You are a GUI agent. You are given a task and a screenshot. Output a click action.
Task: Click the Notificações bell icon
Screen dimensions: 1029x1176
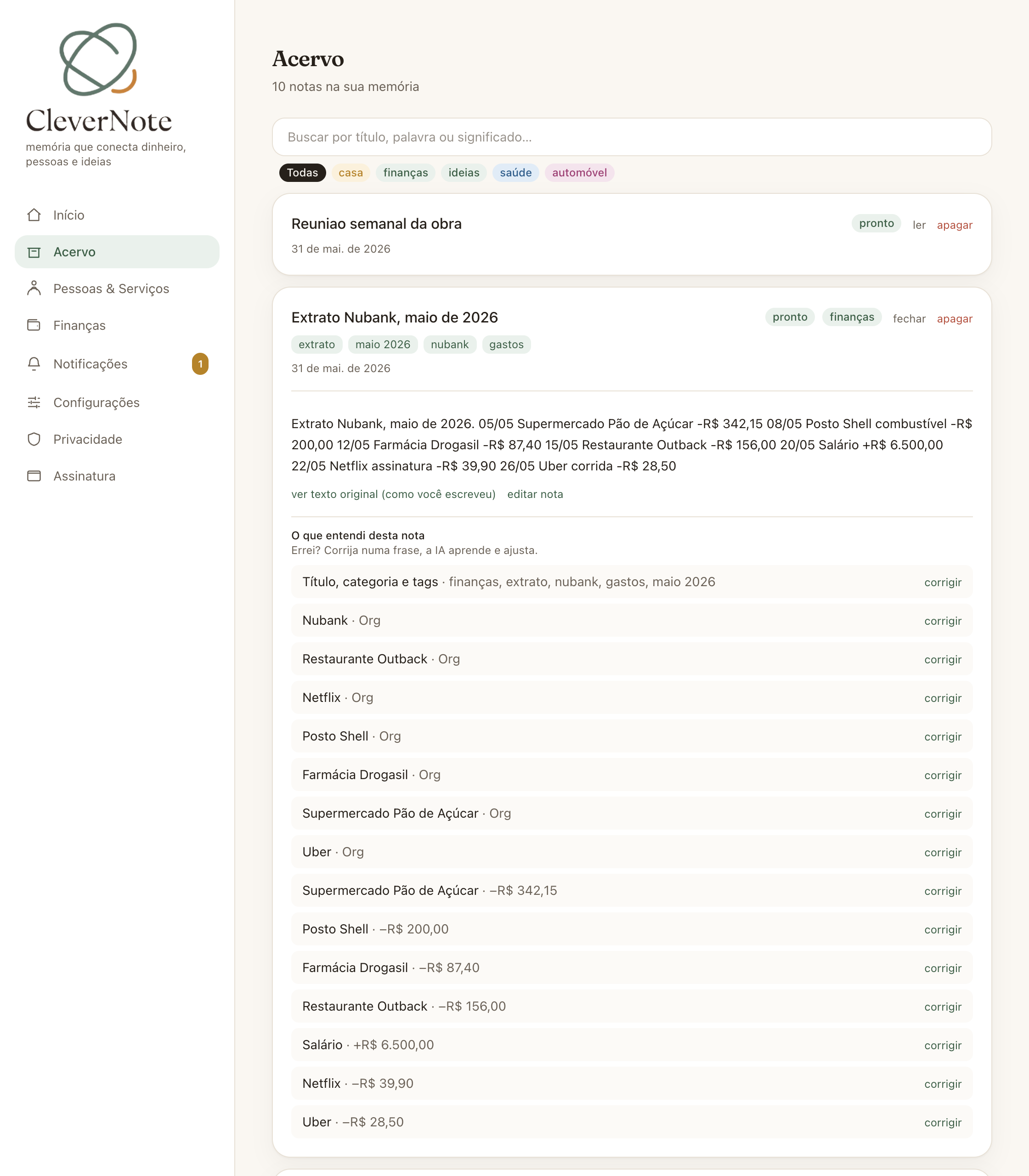(34, 363)
